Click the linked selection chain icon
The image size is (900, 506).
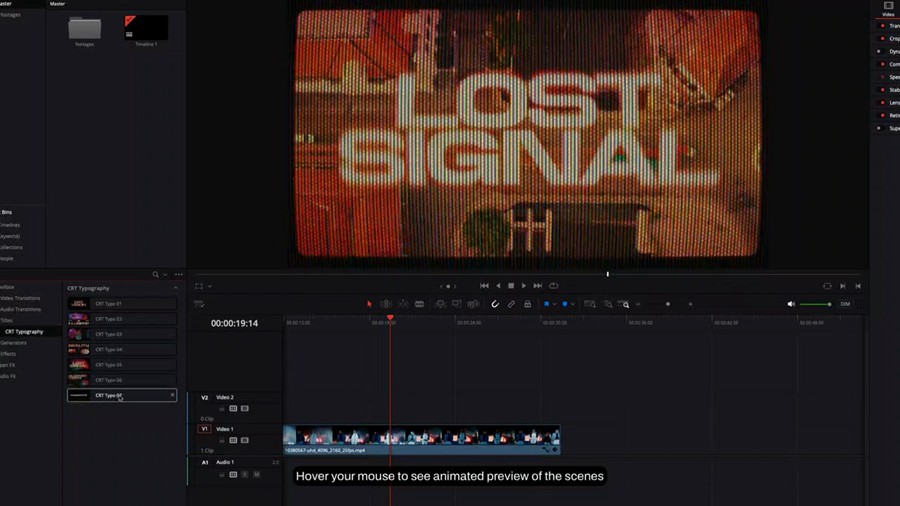(x=511, y=304)
